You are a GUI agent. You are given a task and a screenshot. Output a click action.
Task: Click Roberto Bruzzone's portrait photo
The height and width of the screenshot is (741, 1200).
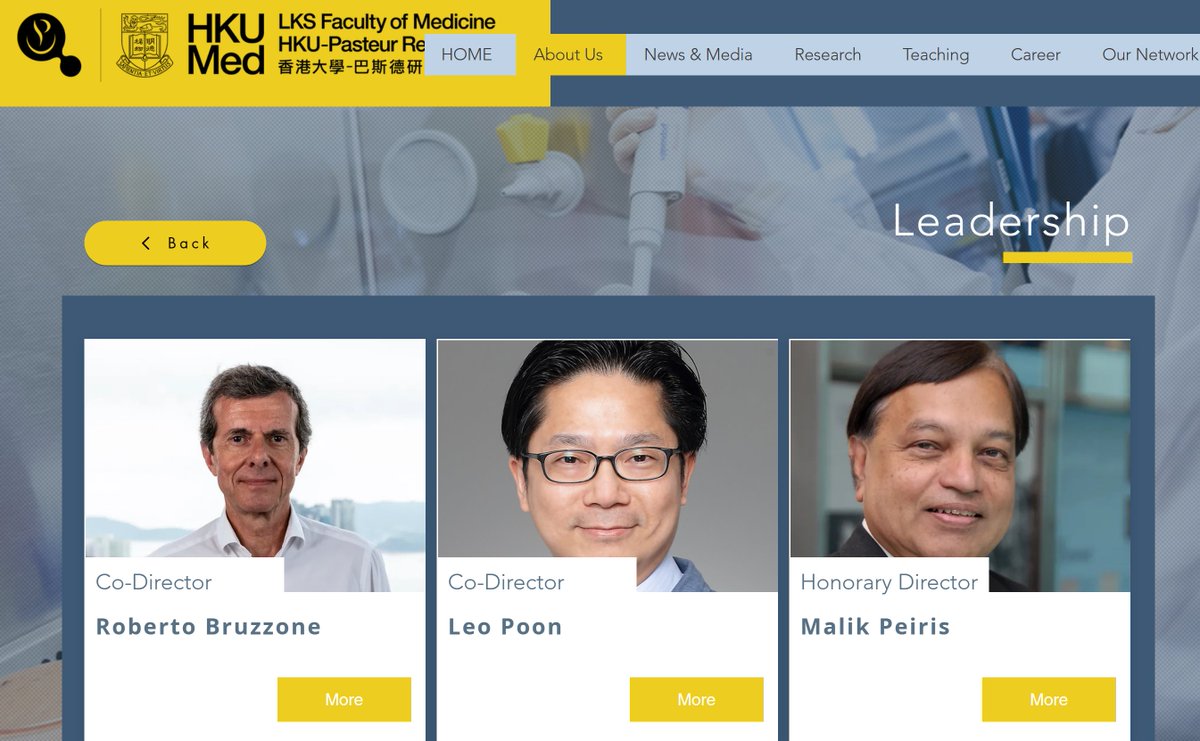click(255, 465)
